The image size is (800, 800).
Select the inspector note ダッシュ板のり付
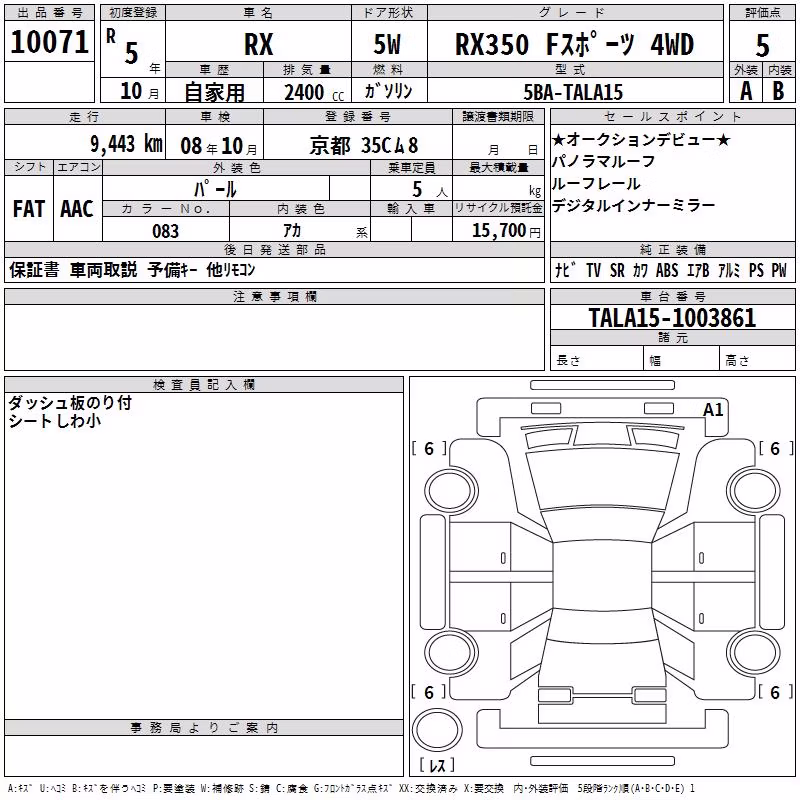[x=70, y=403]
